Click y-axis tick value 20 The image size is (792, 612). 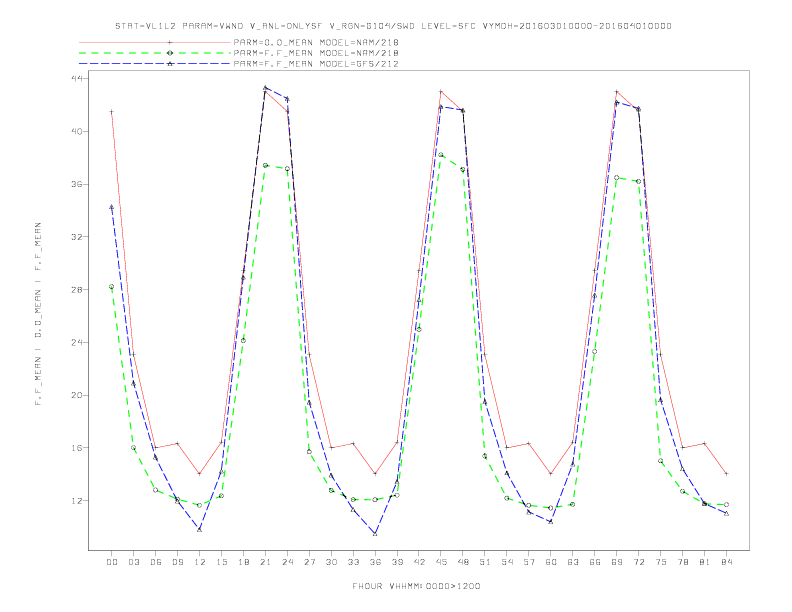[78, 395]
